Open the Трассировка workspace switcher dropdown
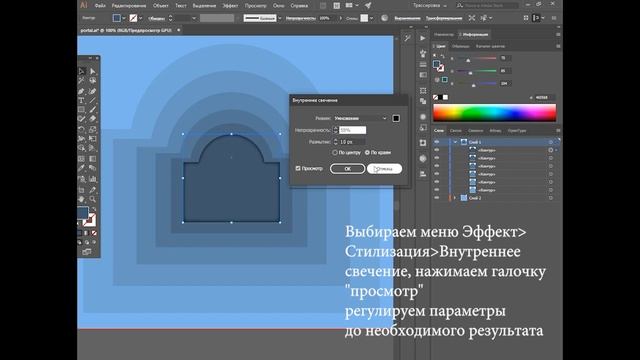640x360 pixels. [429, 6]
